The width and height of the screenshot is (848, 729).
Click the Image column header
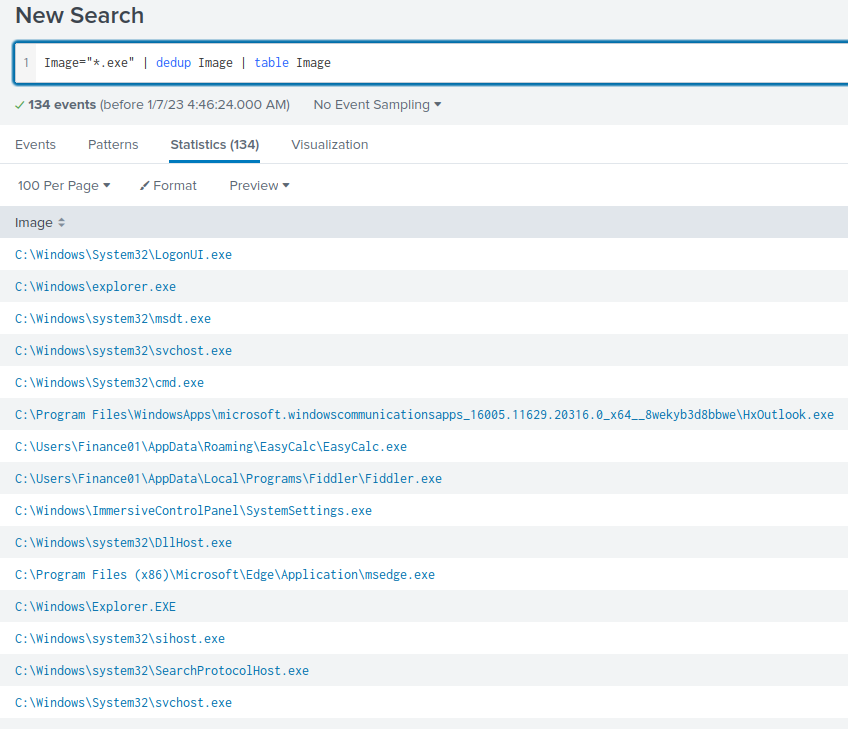point(34,223)
